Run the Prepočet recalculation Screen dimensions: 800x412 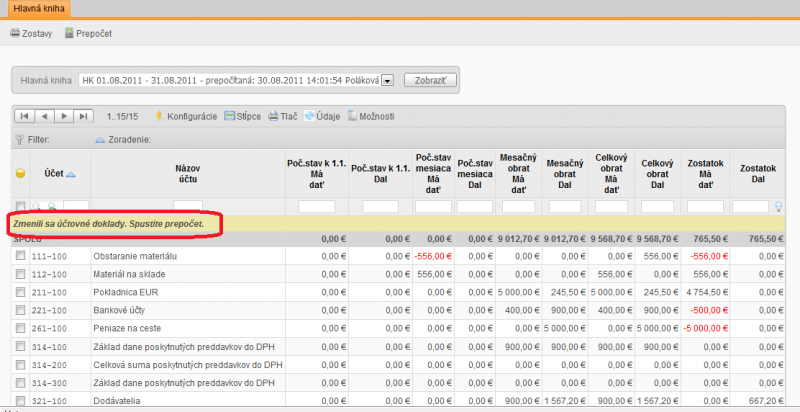[x=88, y=34]
